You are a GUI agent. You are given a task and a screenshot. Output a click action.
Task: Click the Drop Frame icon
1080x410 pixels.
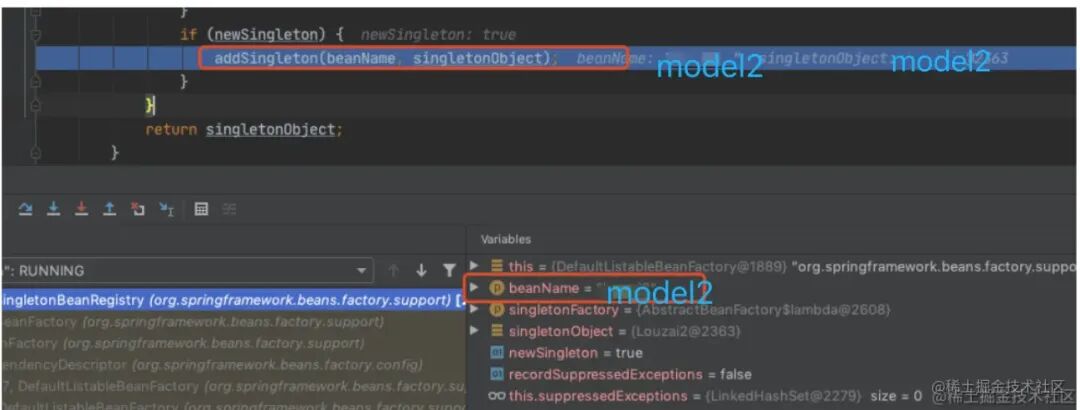click(138, 209)
